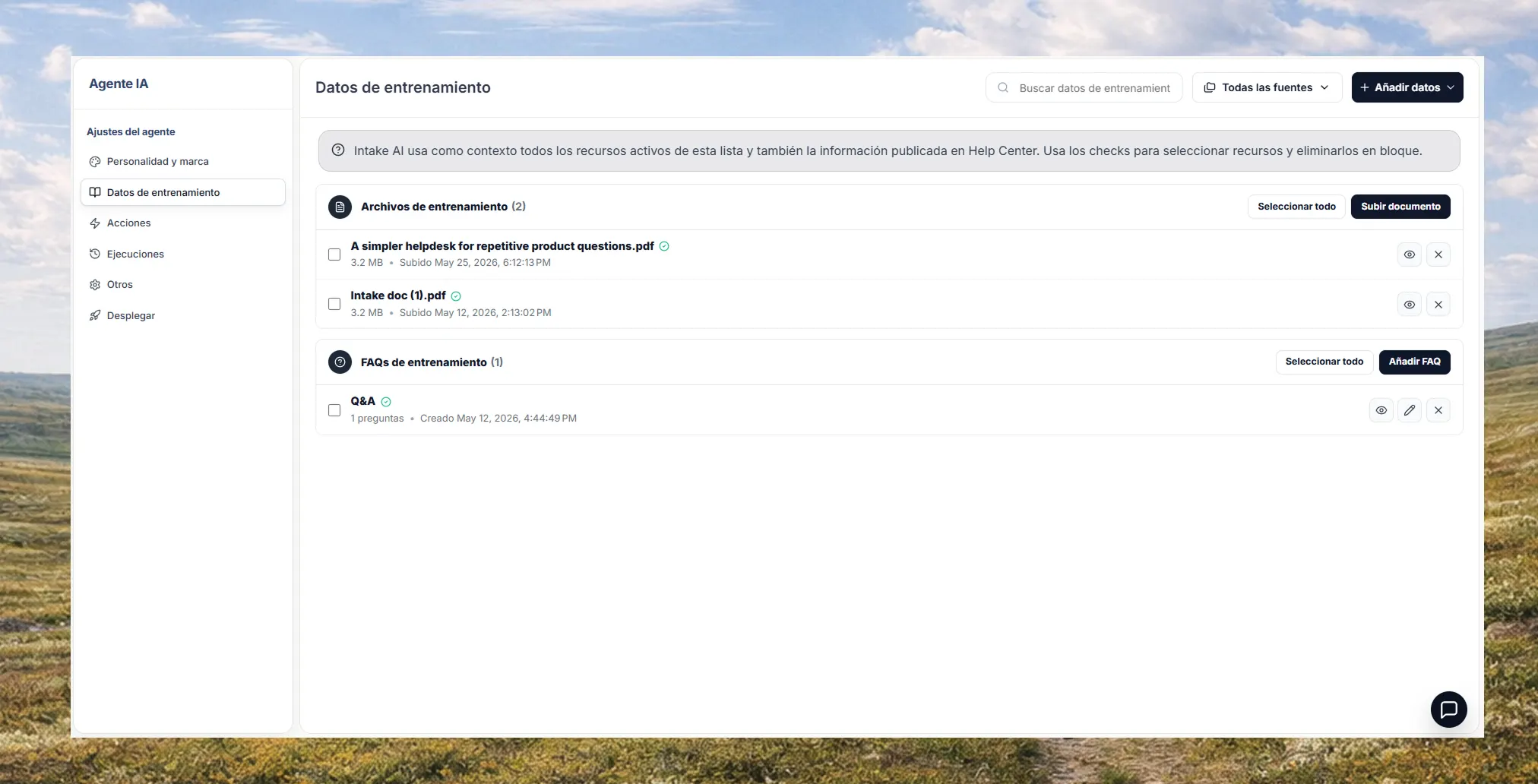Click the info icon in the context banner
Viewport: 1538px width, 784px height.
[338, 150]
